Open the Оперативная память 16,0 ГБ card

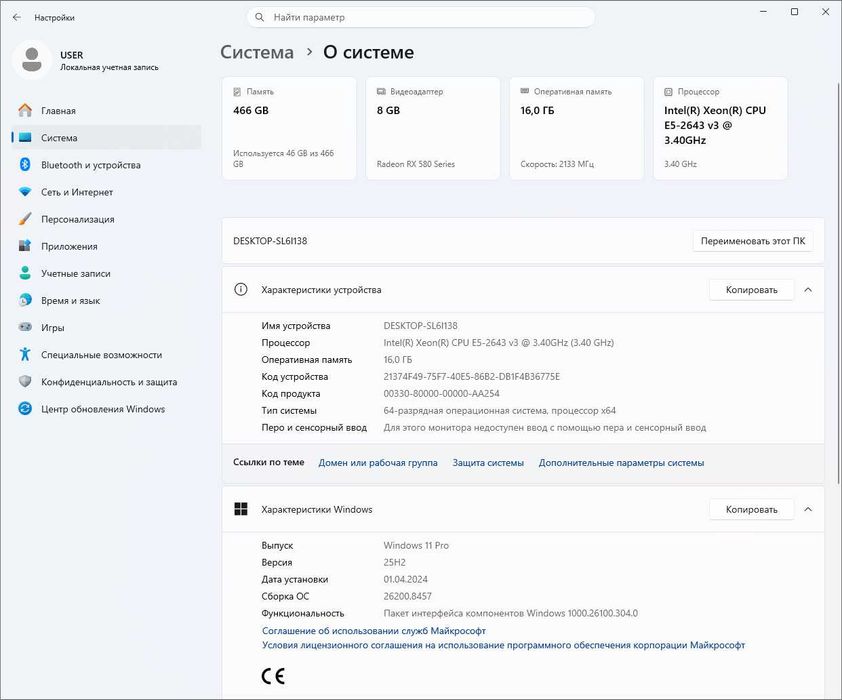pos(576,128)
